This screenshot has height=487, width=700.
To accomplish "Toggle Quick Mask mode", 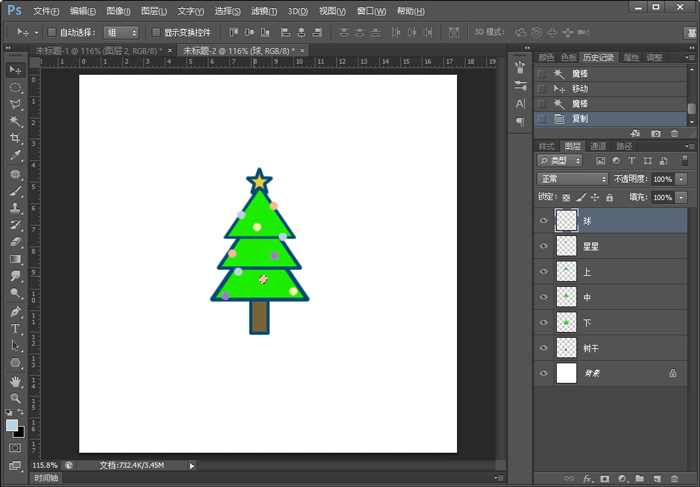I will [15, 448].
